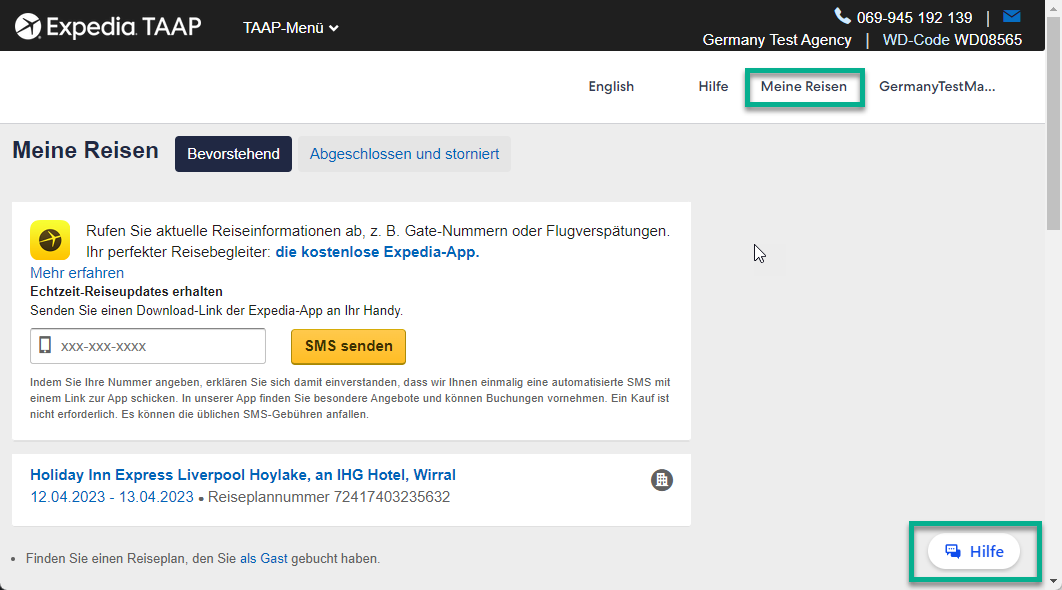Click the 12.04.2023 - 13.04.2023 date link

[x=112, y=497]
